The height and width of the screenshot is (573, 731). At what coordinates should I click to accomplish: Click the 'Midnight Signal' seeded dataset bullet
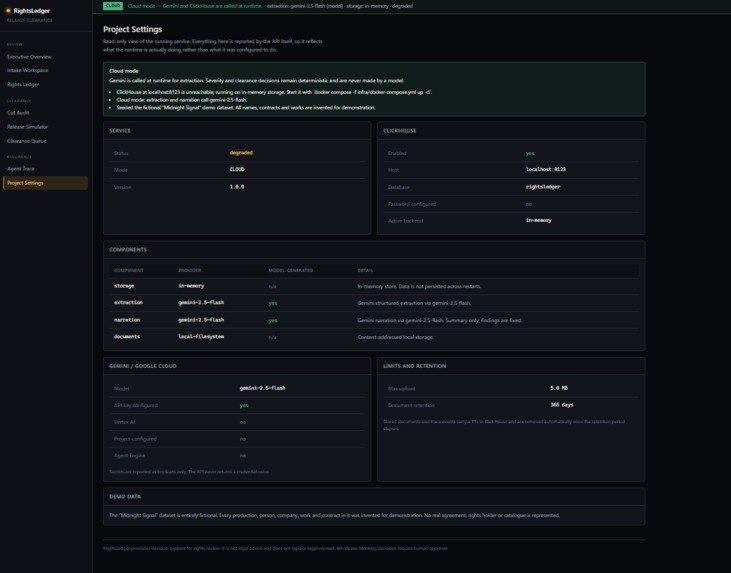[246, 108]
